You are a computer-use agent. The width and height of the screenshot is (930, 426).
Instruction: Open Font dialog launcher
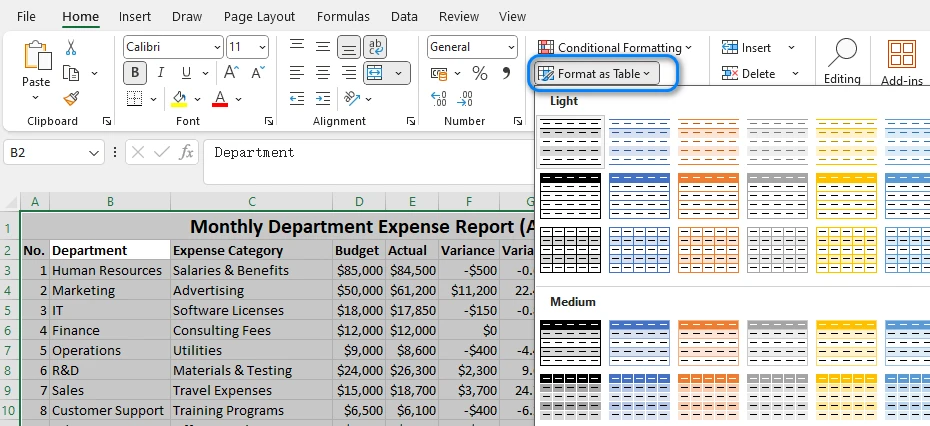[269, 121]
